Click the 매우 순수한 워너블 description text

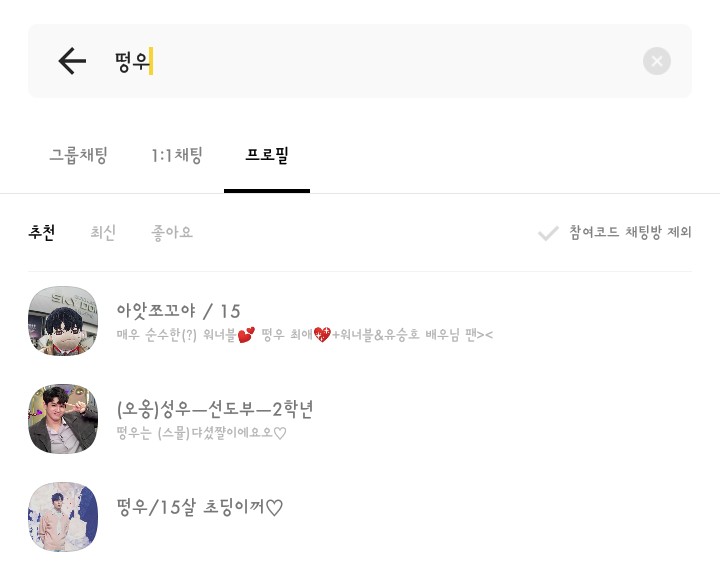pos(304,335)
